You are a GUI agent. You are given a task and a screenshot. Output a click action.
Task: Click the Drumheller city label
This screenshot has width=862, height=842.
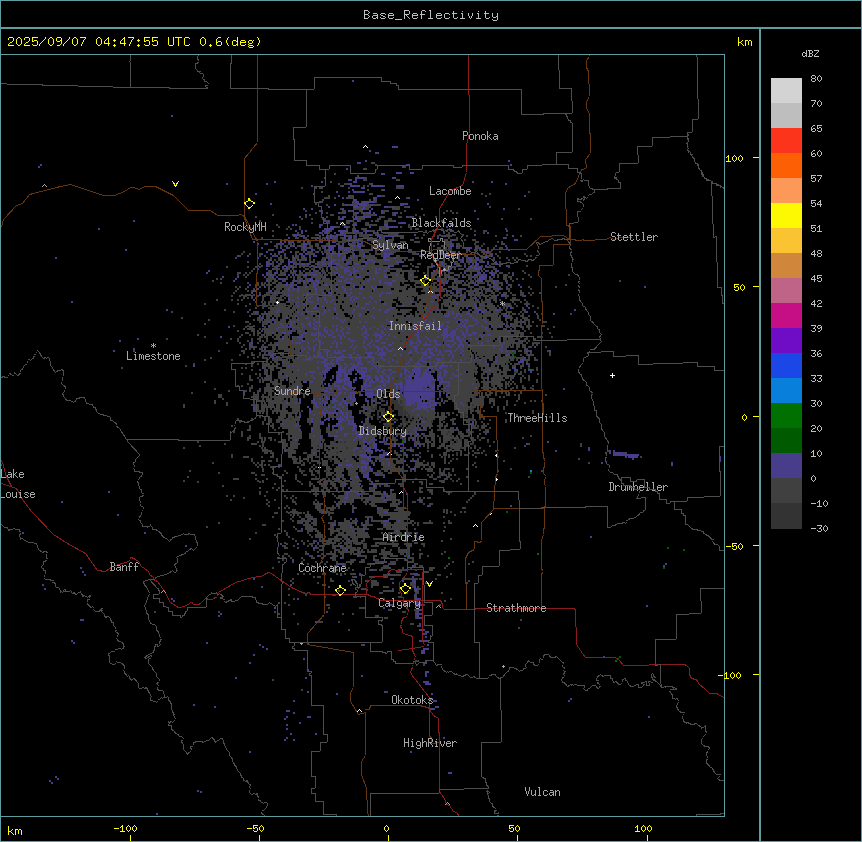pyautogui.click(x=638, y=487)
